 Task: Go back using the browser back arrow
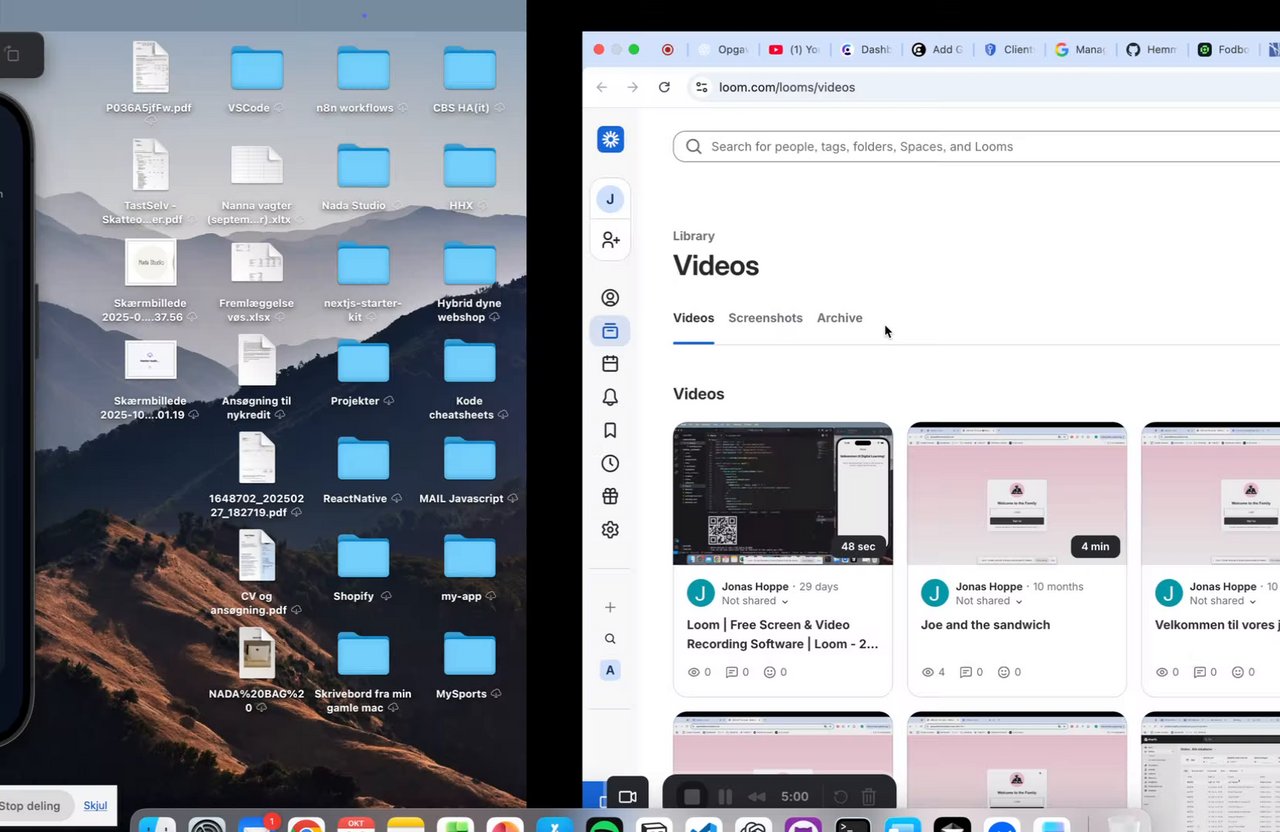[x=601, y=87]
